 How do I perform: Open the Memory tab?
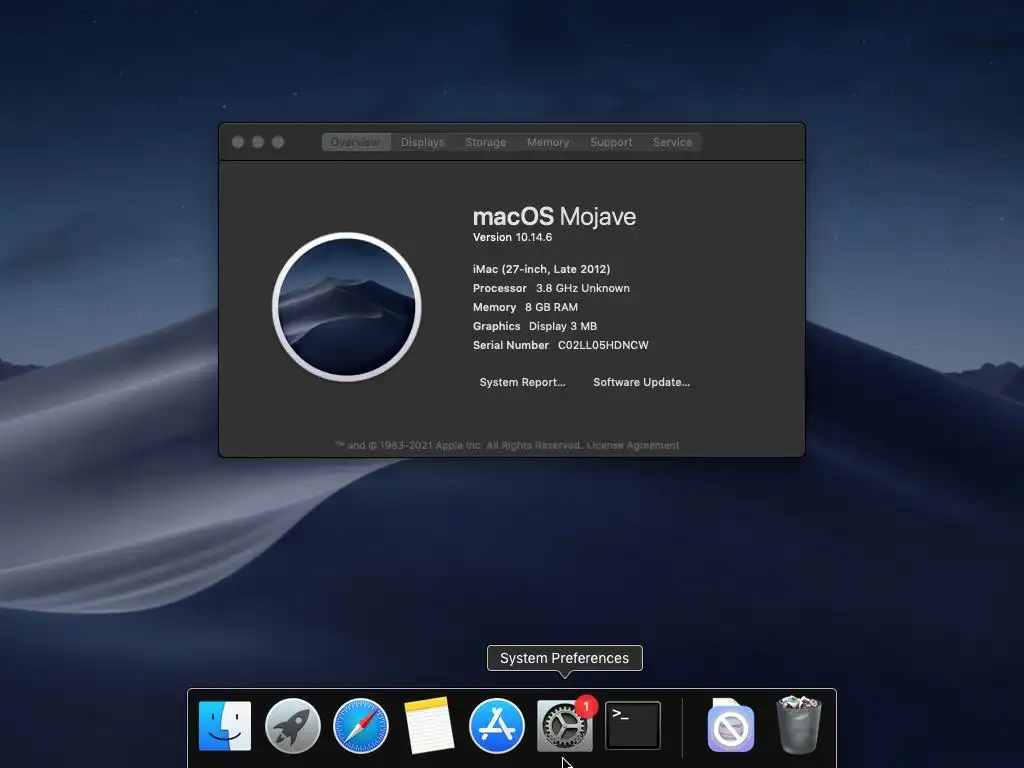coord(548,142)
